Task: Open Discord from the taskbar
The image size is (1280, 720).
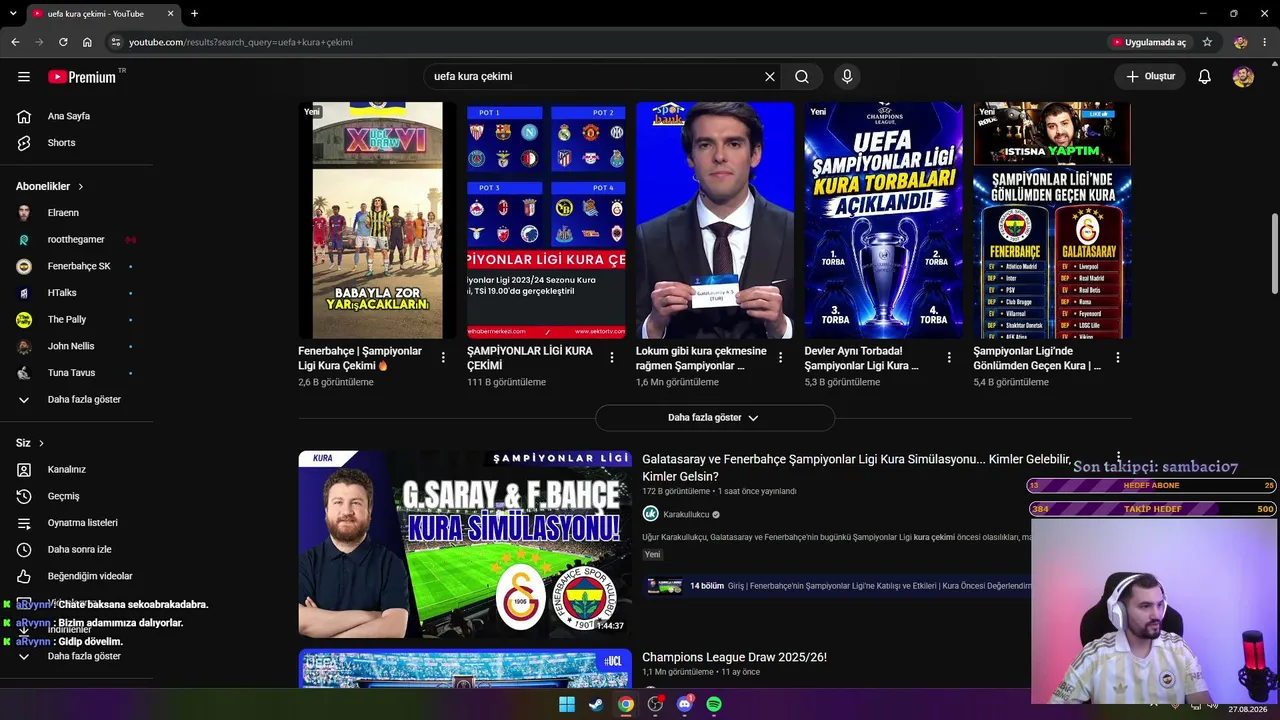Action: pyautogui.click(x=685, y=704)
